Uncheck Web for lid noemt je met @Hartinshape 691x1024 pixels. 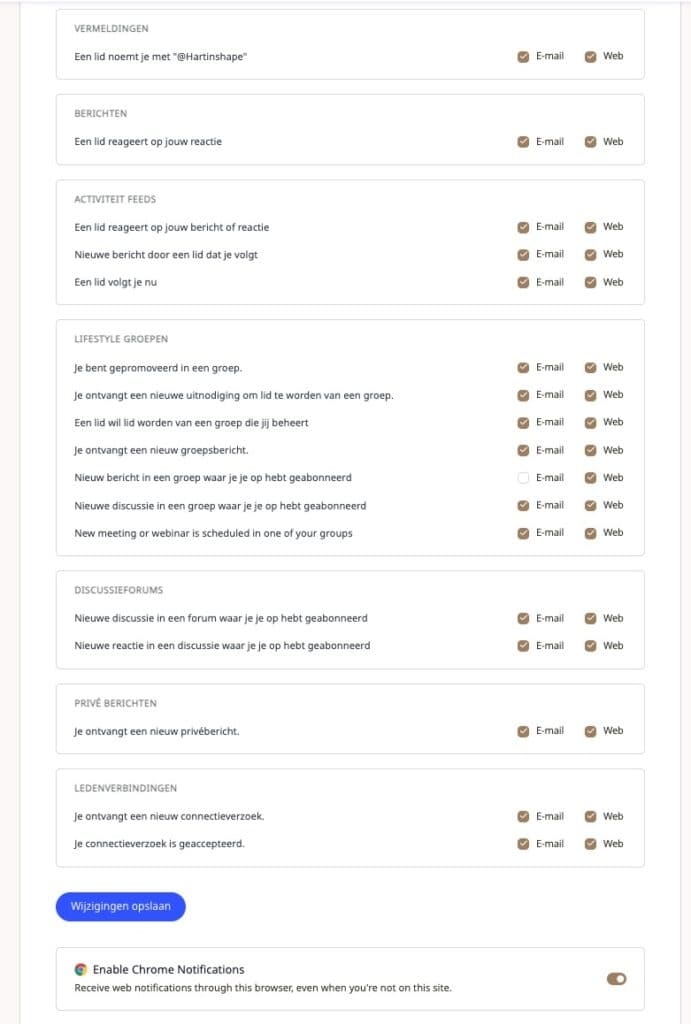[x=590, y=56]
